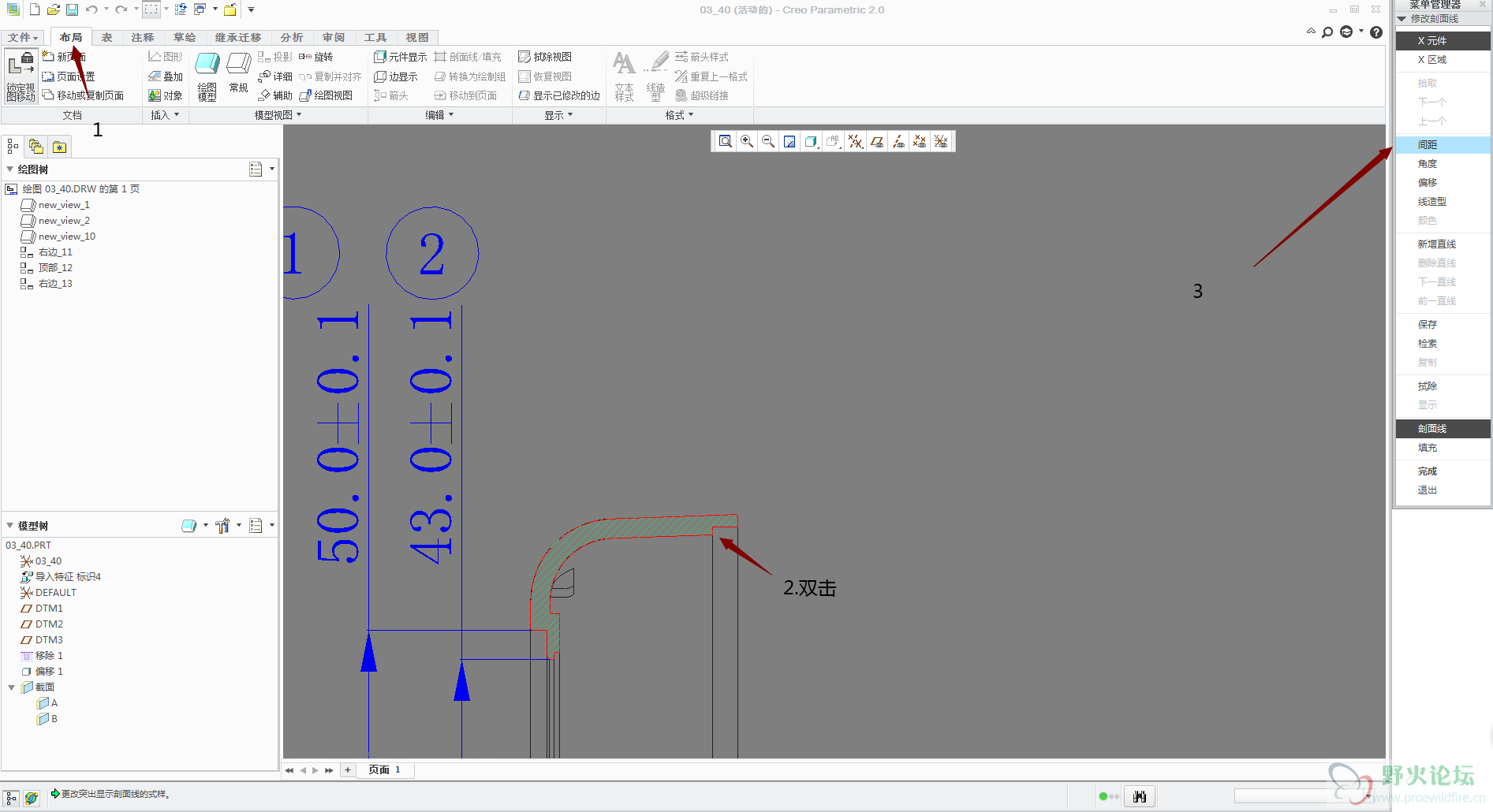Viewport: 1493px width, 812px height.
Task: Collapse the 截面 sections node
Action: click(x=11, y=687)
